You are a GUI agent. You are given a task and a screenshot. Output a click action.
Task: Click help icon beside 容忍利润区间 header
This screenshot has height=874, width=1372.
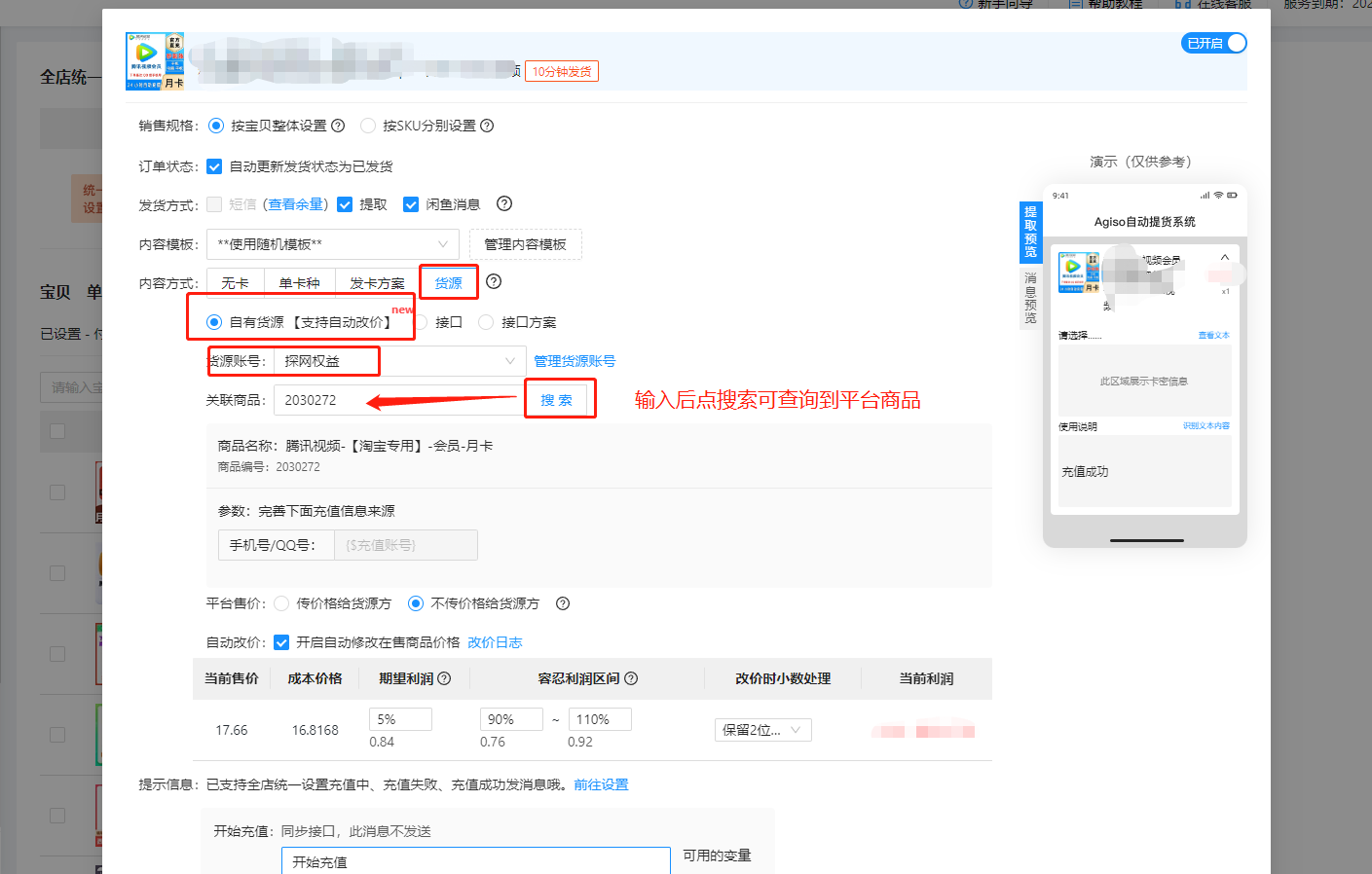631,678
